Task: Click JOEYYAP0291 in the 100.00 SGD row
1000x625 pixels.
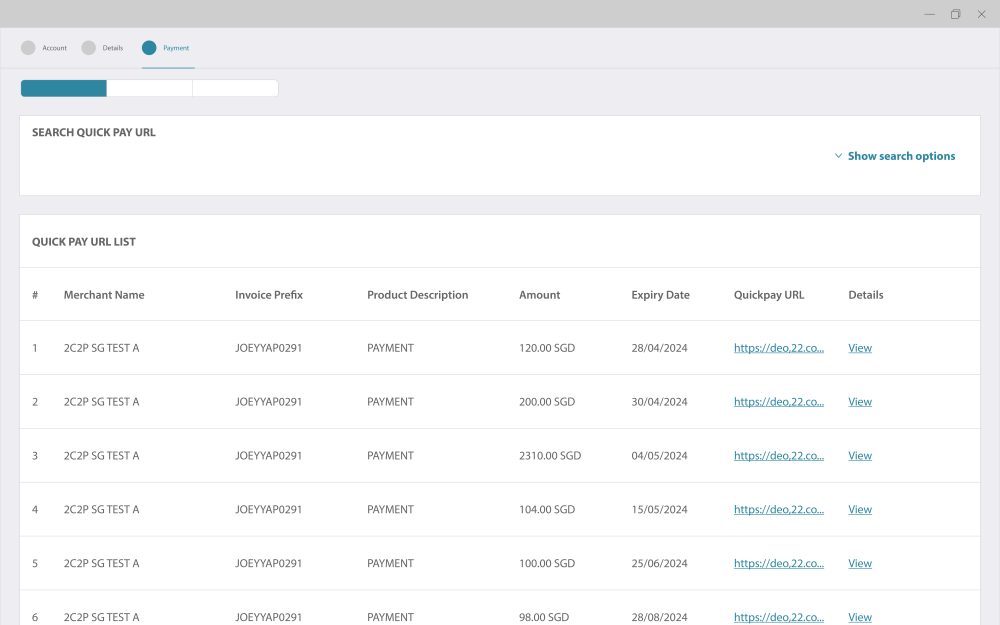Action: tap(268, 564)
